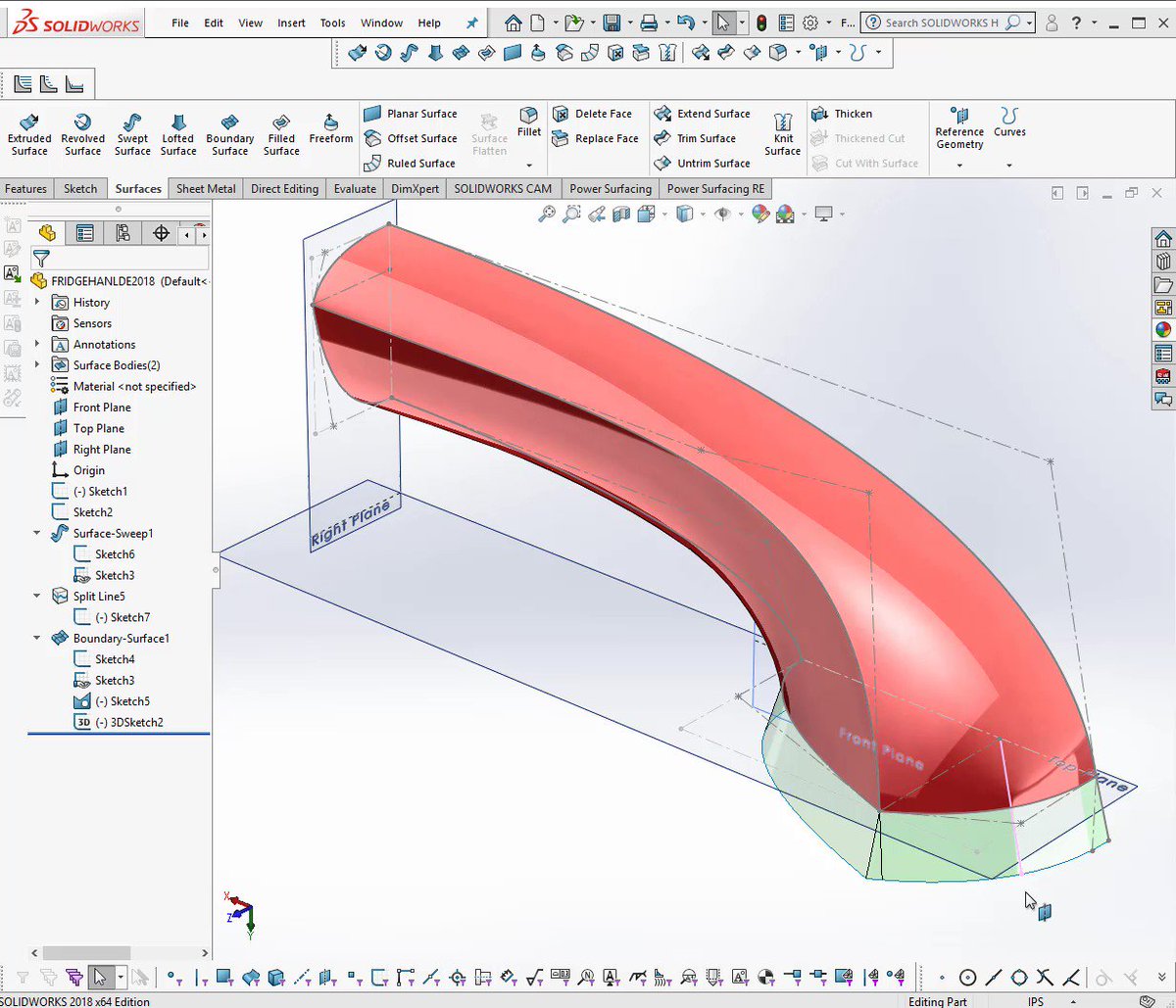Screen dimensions: 1176x1008
Task: Select the Planar Surface tool
Action: [x=412, y=114]
